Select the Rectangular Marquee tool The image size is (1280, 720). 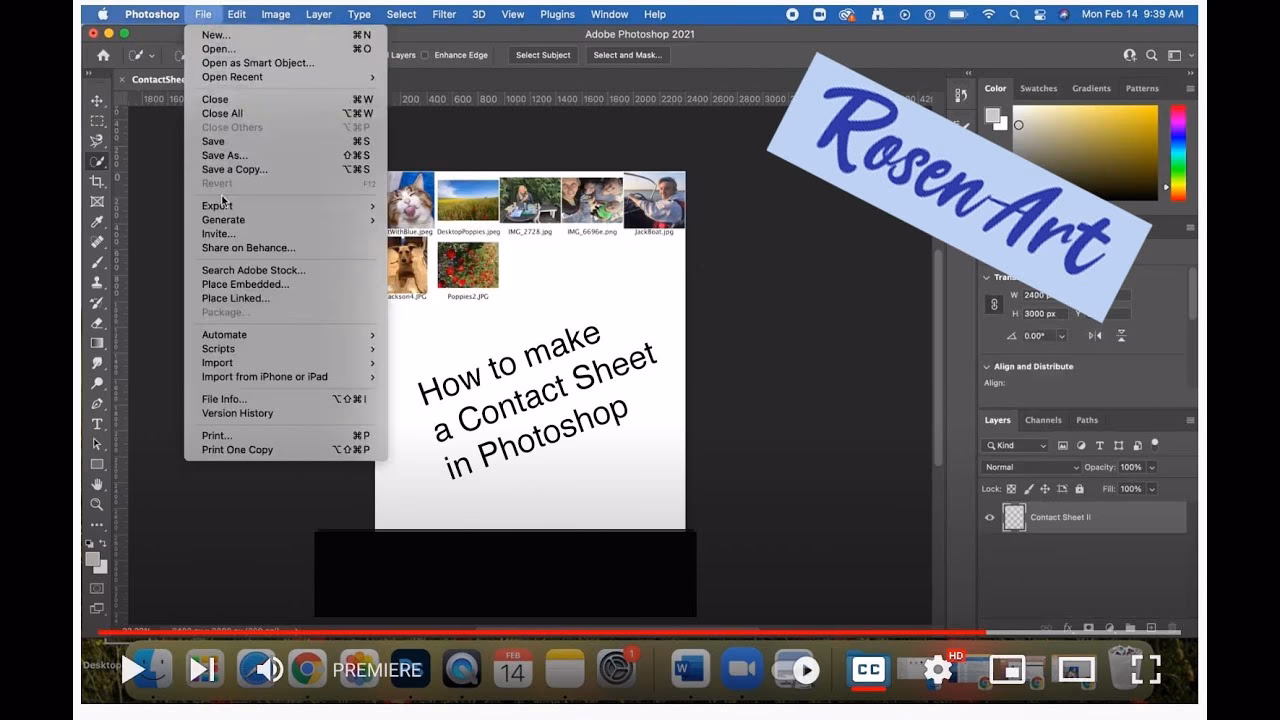click(x=97, y=121)
